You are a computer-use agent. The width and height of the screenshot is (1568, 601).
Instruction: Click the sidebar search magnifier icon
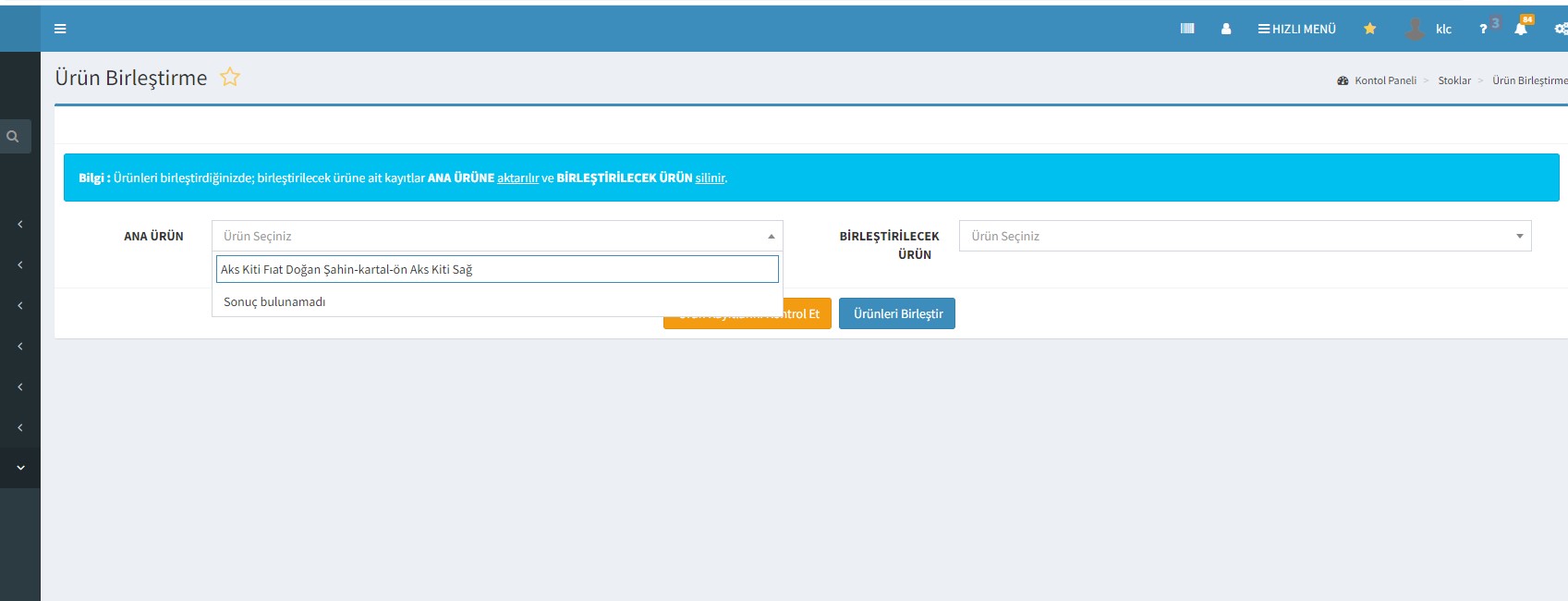tap(13, 137)
